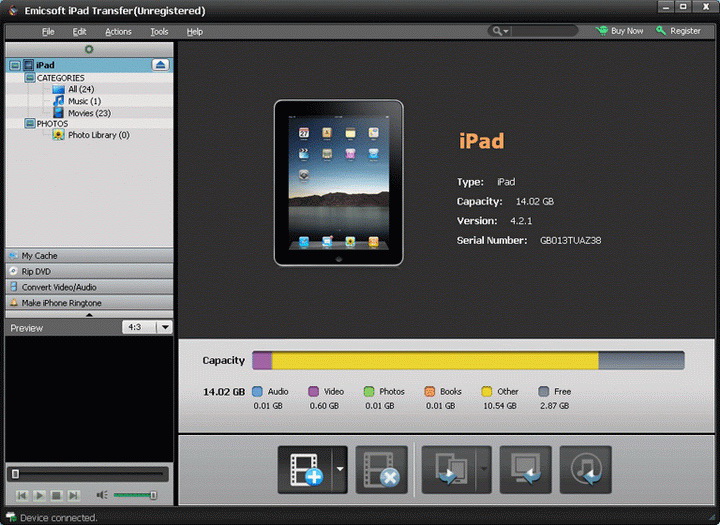Screen dimensions: 720x525
Task: Click the next track button
Action: pos(73,495)
